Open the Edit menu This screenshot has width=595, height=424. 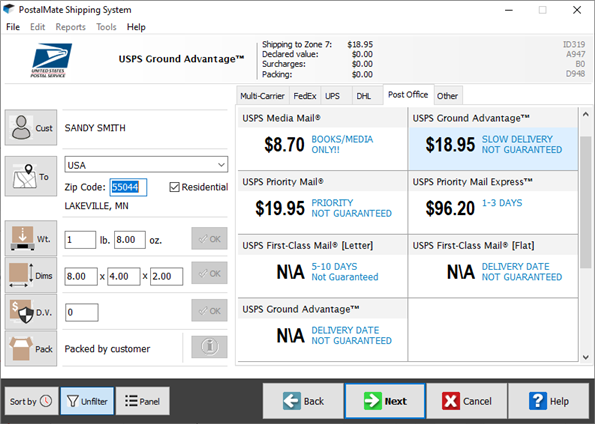(x=38, y=27)
